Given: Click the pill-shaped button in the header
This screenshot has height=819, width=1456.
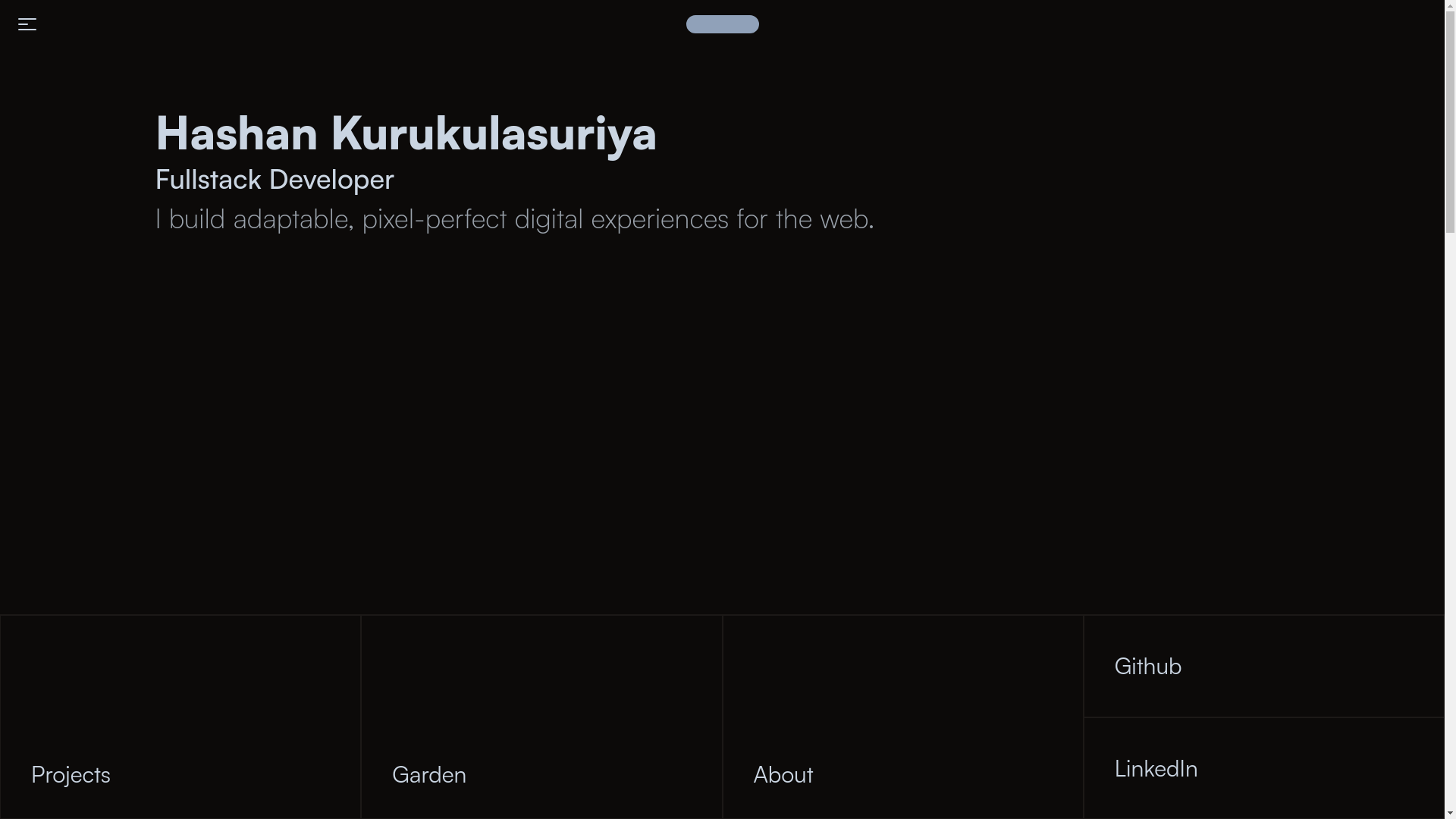Looking at the screenshot, I should 722,24.
